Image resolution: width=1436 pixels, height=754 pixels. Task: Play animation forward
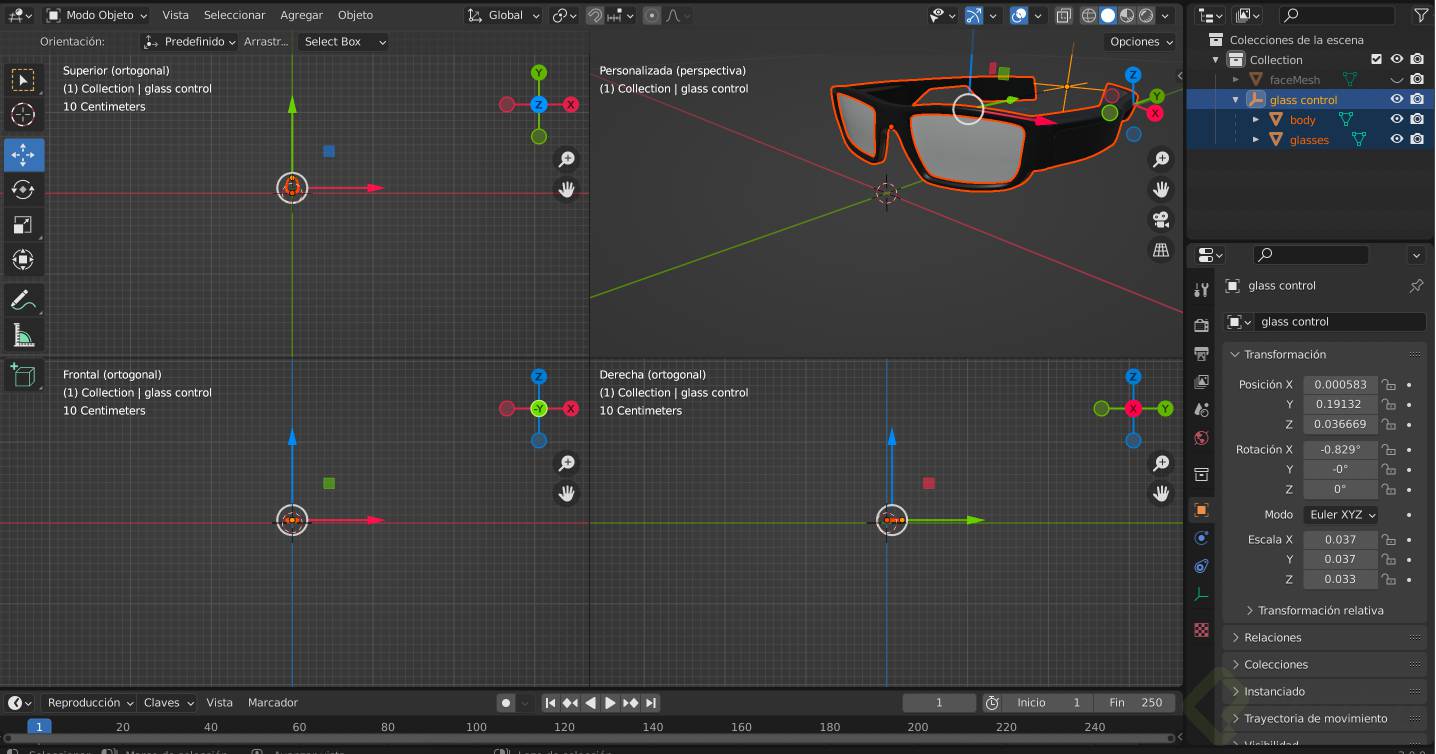610,703
